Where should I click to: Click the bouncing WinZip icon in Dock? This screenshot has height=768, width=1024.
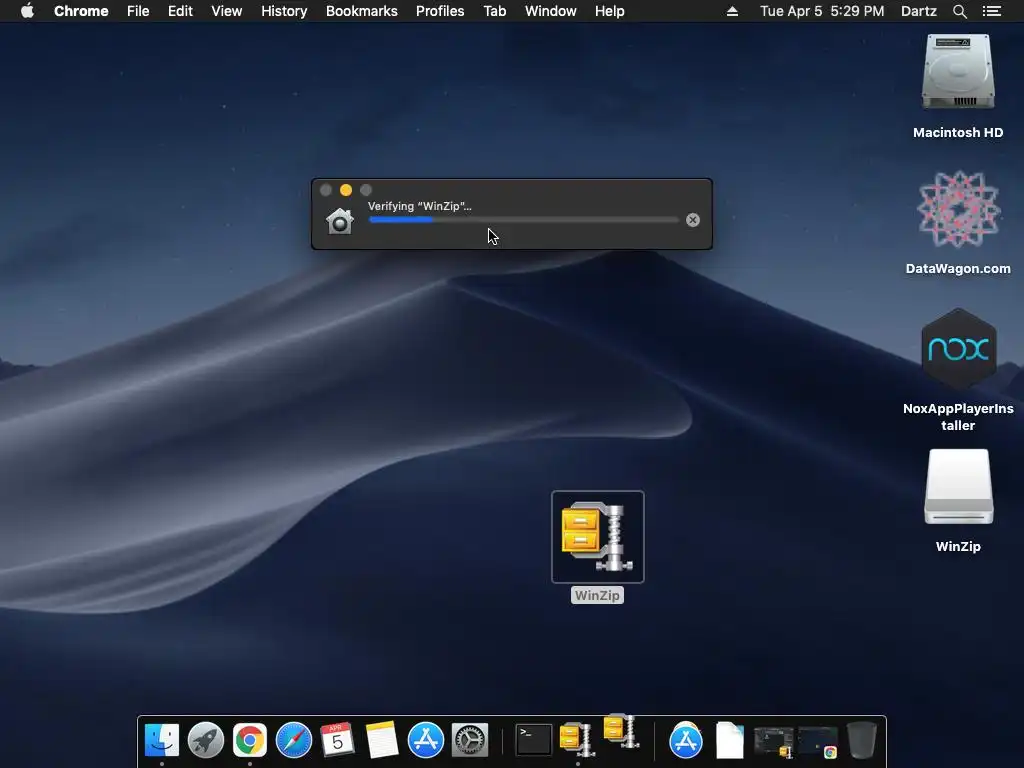click(x=620, y=731)
